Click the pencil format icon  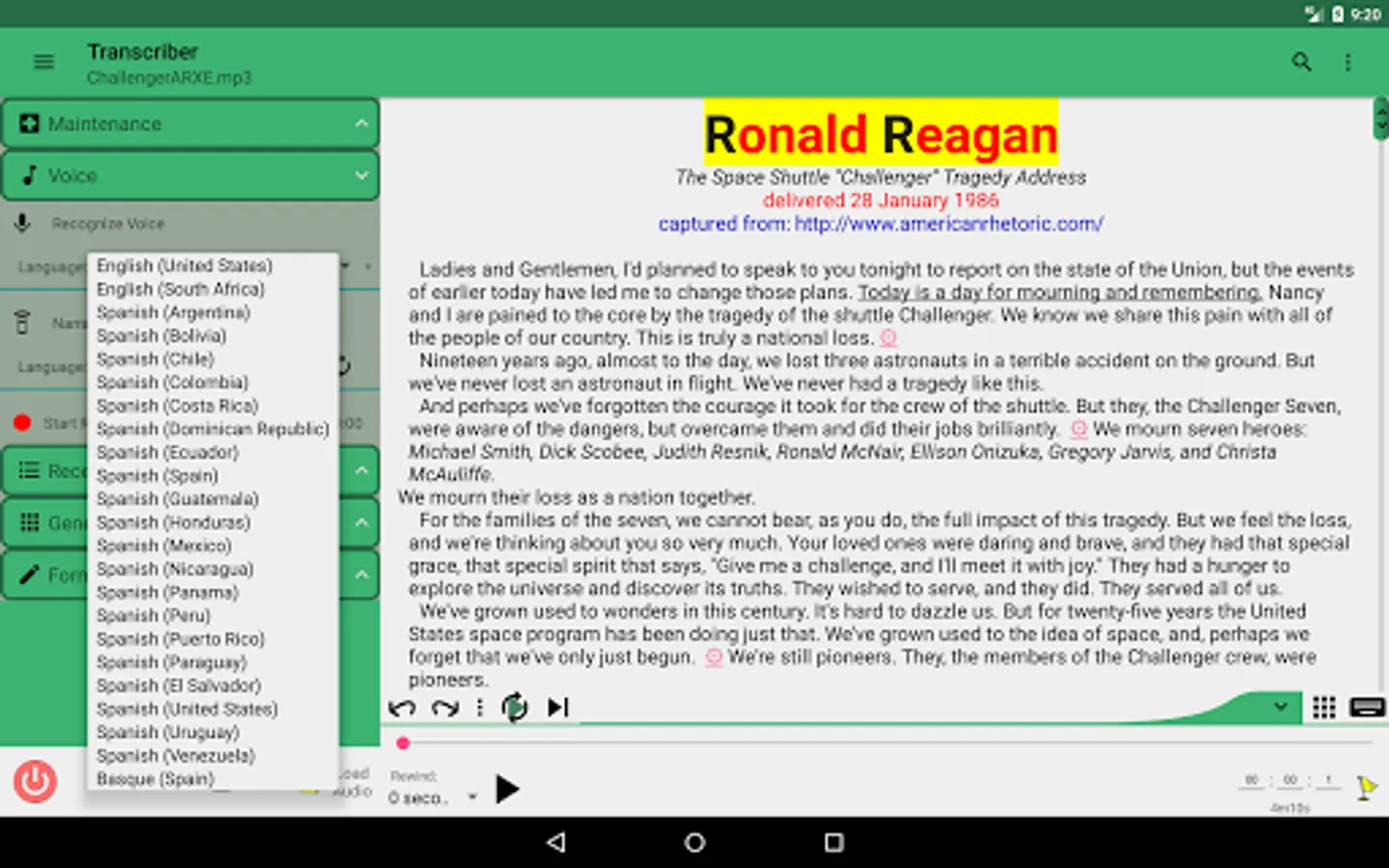point(30,575)
